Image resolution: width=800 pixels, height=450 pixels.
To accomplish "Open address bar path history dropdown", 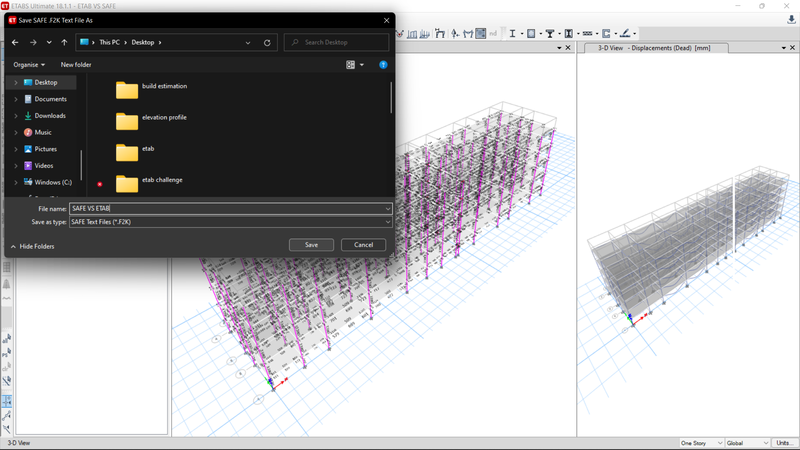I will [x=248, y=42].
